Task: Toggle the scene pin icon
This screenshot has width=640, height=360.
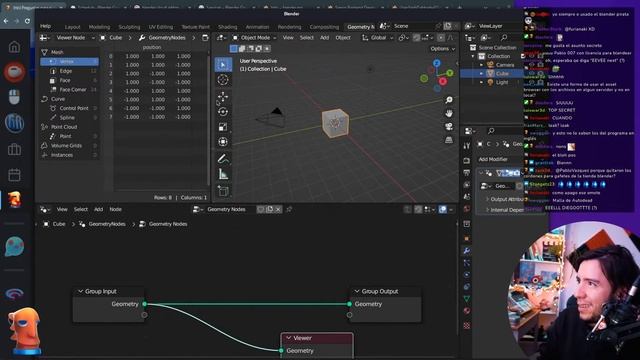Action: click(x=438, y=26)
